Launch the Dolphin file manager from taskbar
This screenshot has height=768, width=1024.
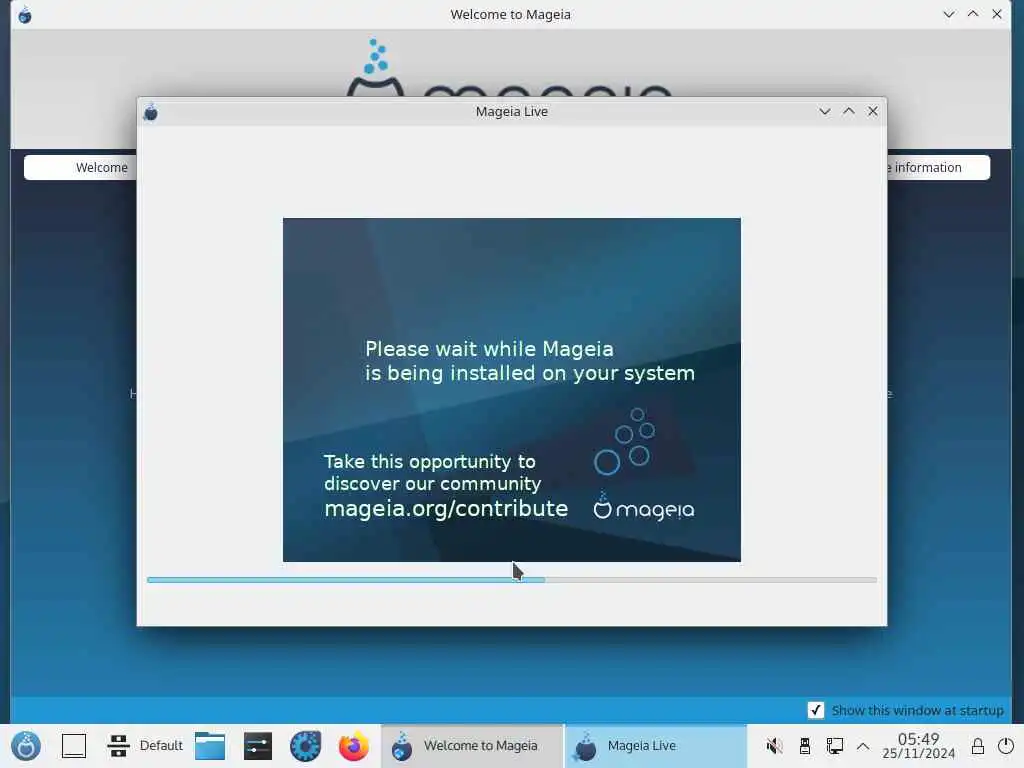[x=210, y=746]
